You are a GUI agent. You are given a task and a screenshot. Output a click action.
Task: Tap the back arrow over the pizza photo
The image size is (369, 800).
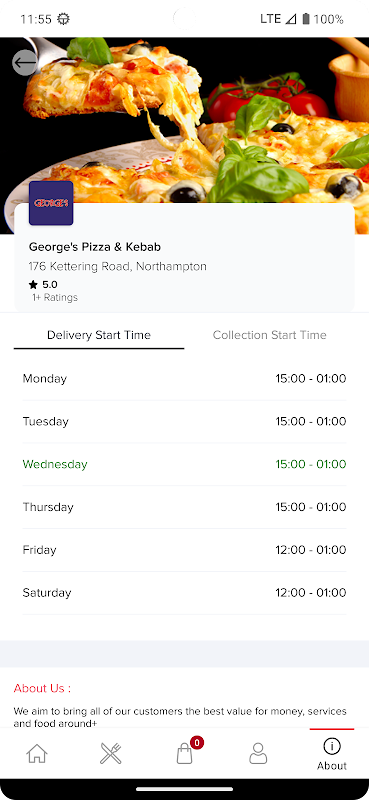[x=24, y=63]
